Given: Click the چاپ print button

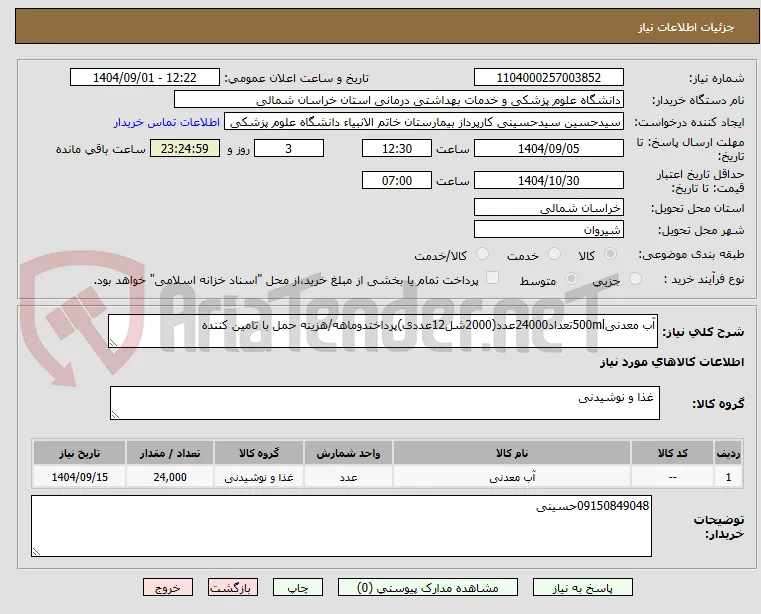Looking at the screenshot, I should click(x=298, y=587).
